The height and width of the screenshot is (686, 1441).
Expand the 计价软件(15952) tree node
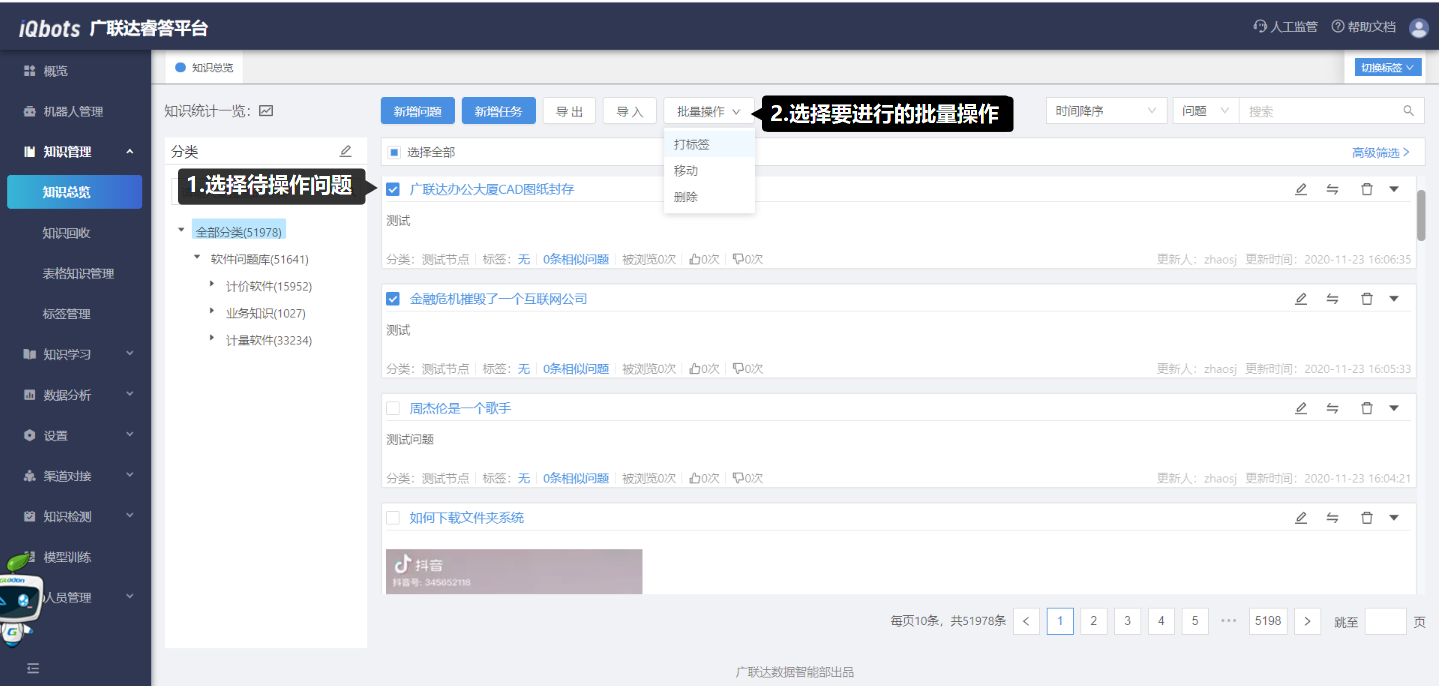point(212,285)
